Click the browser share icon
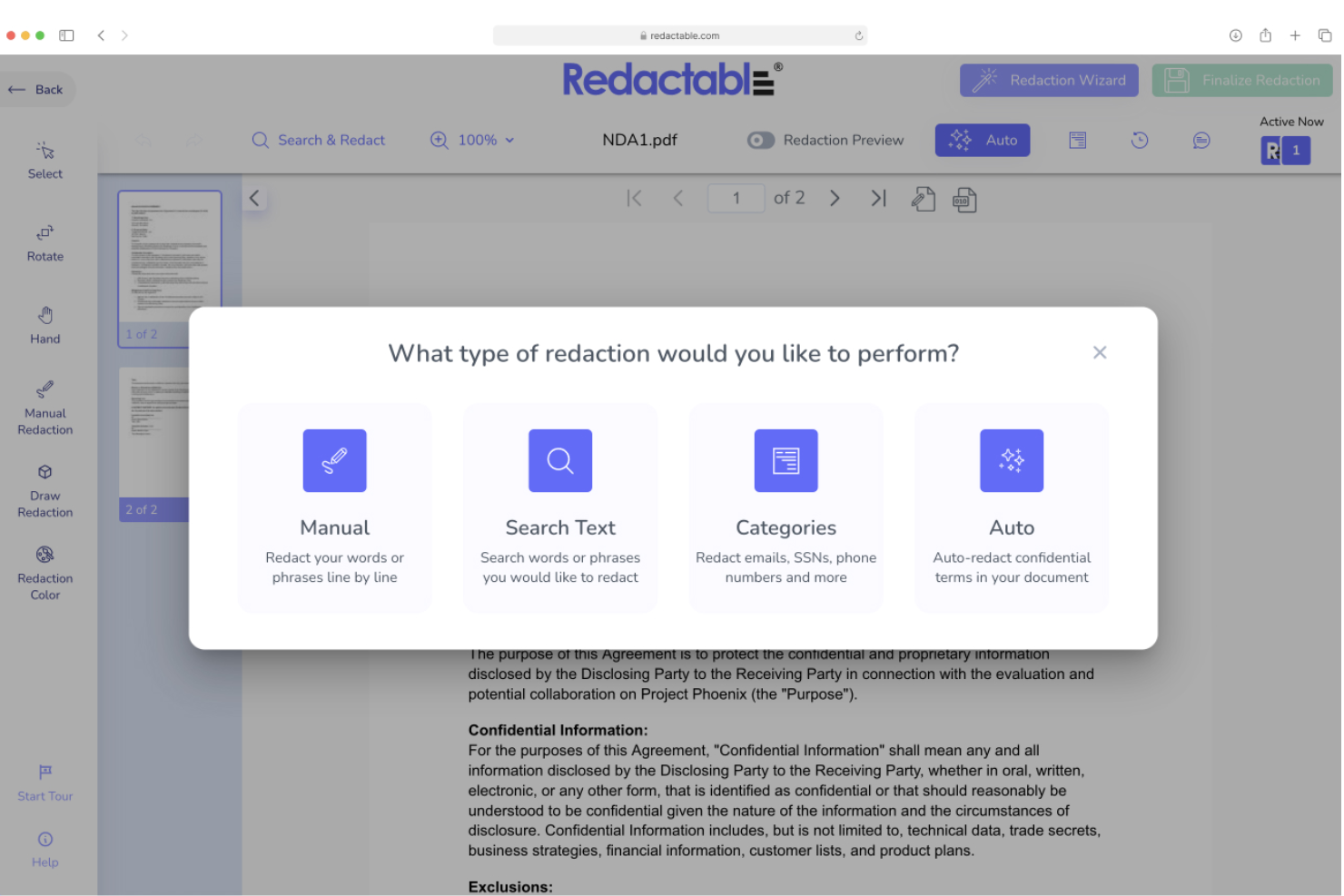The height and width of the screenshot is (896, 1344). tap(1265, 35)
